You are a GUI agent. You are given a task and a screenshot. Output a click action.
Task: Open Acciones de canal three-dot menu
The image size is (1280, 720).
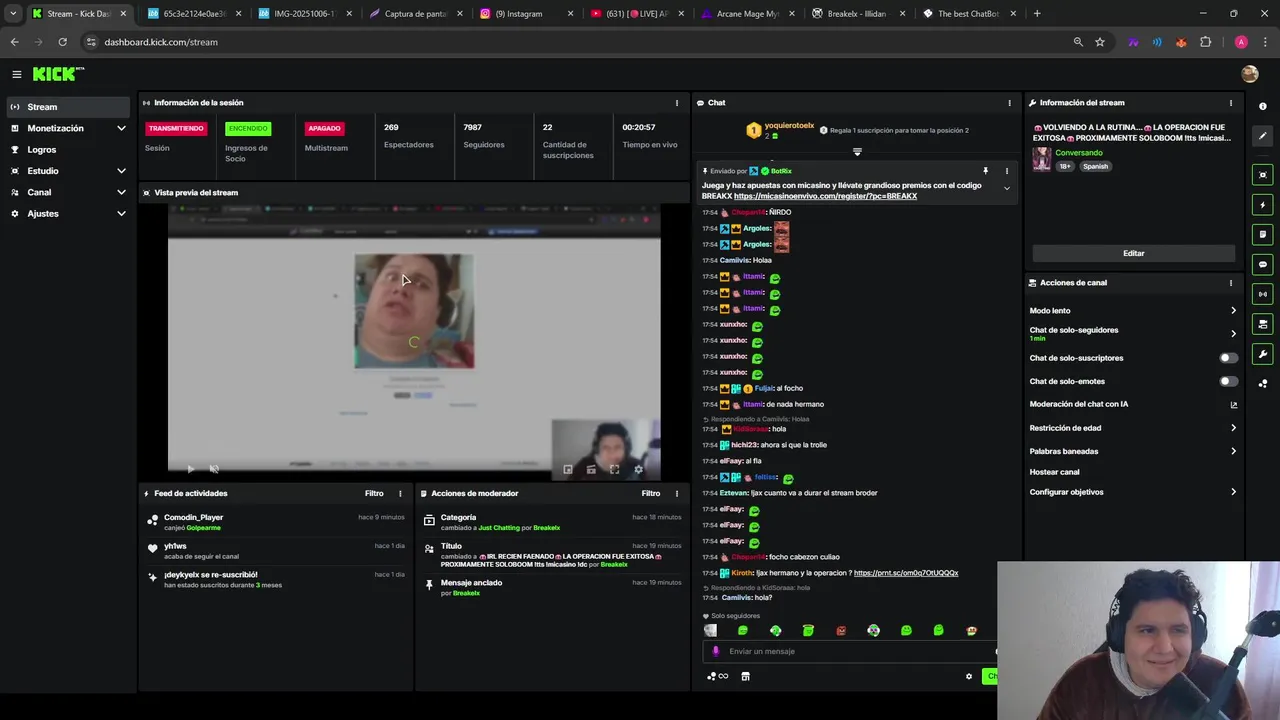(1231, 283)
